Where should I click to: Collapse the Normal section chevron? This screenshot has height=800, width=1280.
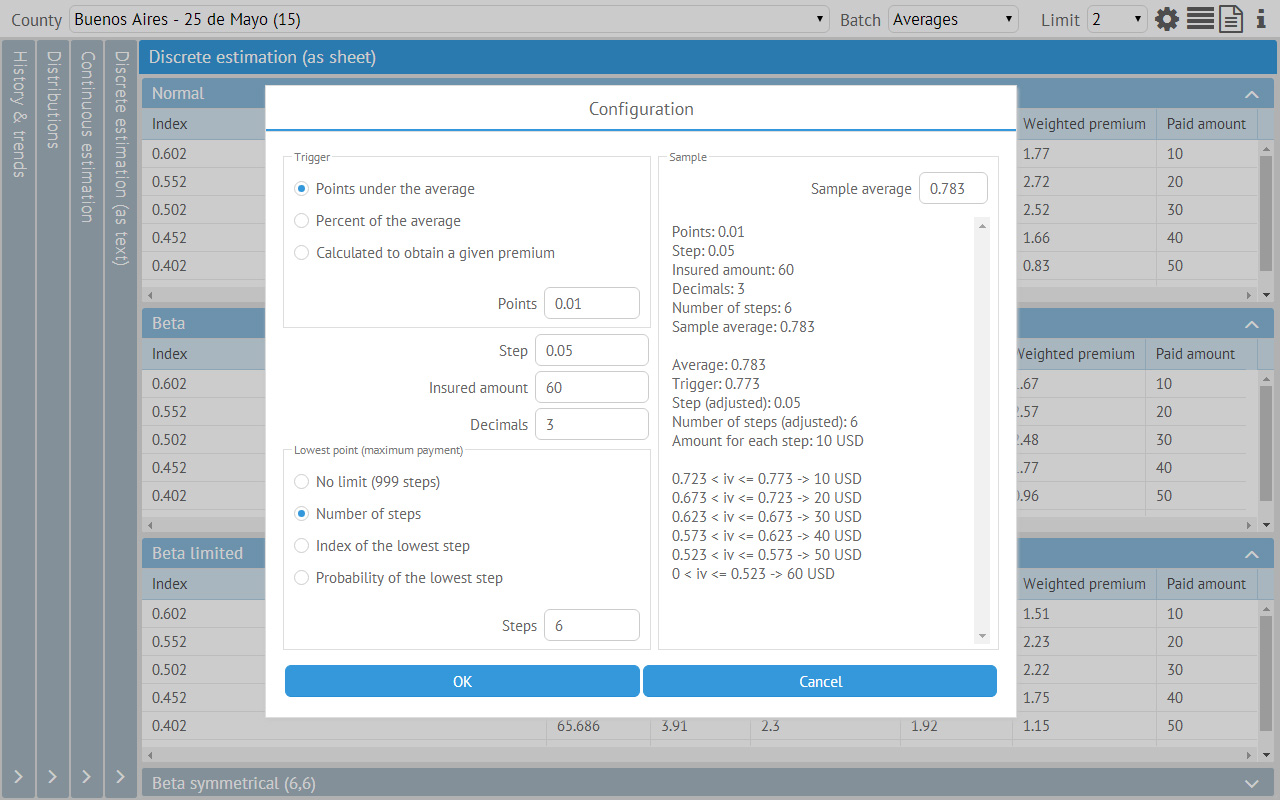pyautogui.click(x=1251, y=94)
